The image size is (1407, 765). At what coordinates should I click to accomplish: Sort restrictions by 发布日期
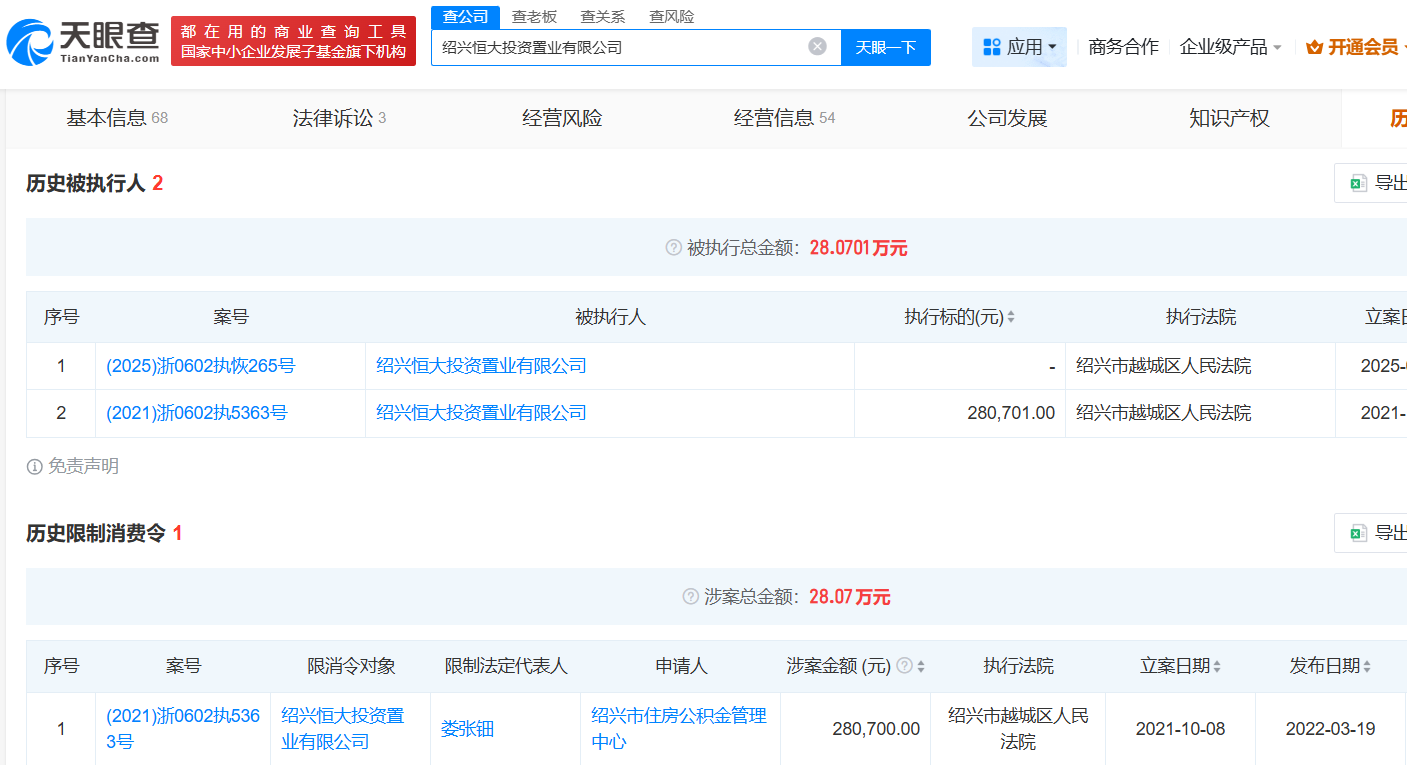tap(1367, 666)
